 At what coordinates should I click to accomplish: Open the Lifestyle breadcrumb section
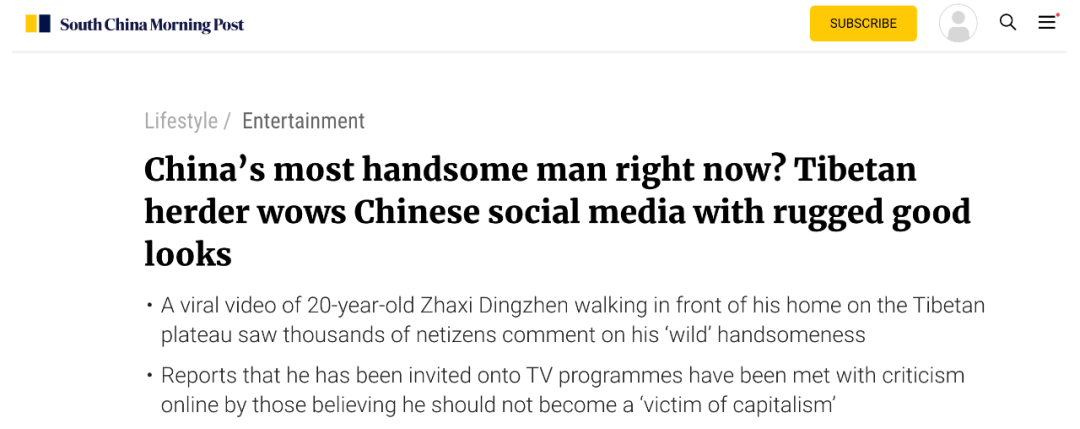(x=181, y=121)
